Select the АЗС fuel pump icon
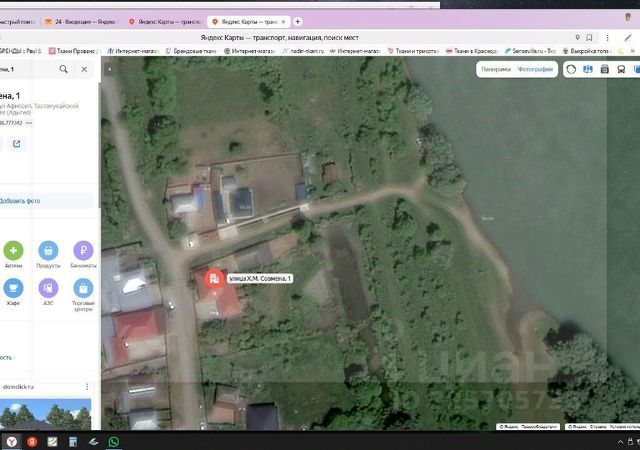 (48, 288)
